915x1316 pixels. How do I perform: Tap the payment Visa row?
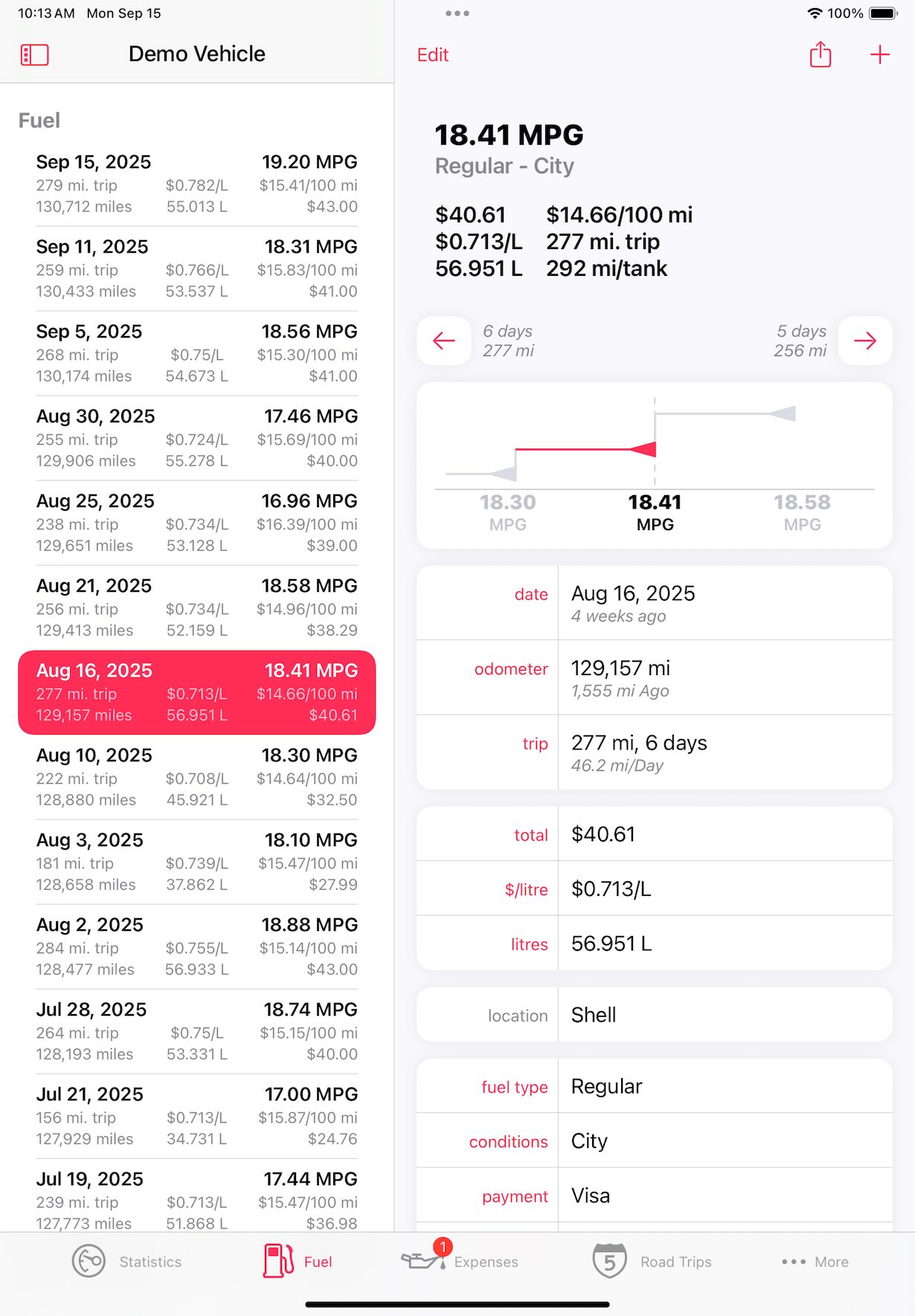pos(655,1196)
